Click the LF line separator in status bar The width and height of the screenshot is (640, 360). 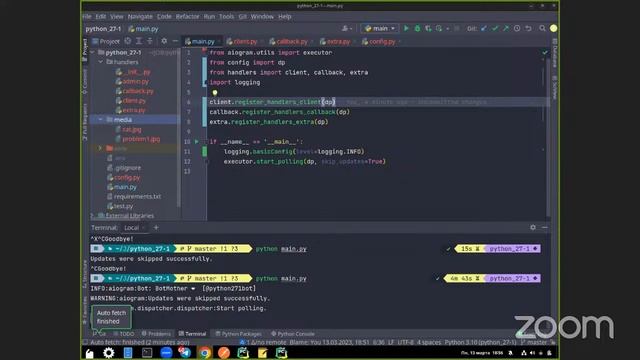coord(391,342)
